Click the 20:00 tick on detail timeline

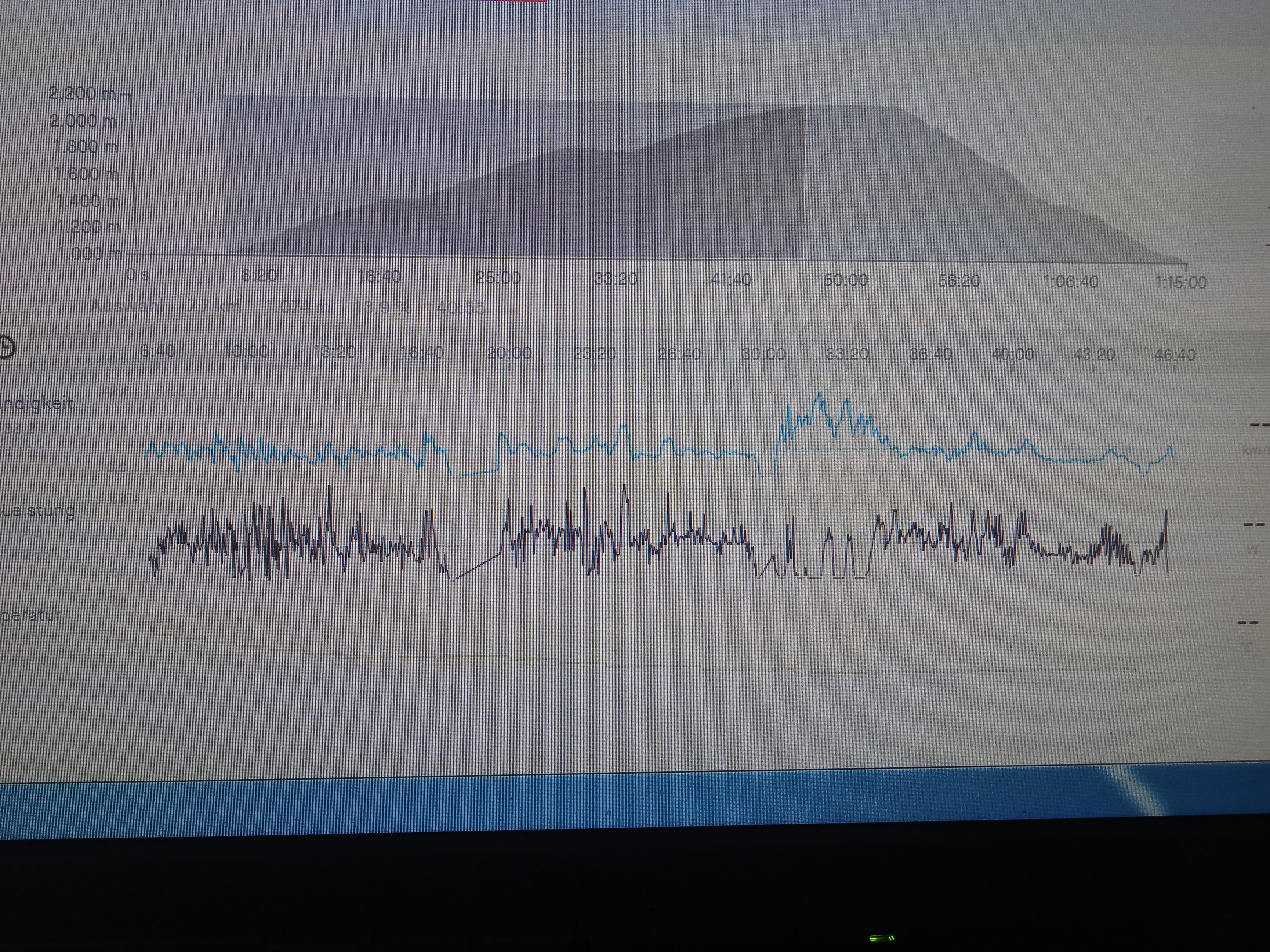point(509,352)
